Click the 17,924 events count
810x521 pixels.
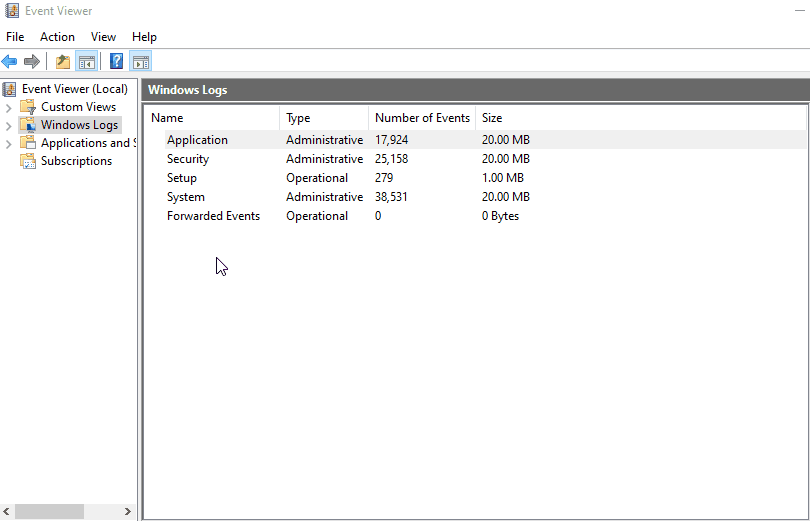391,140
